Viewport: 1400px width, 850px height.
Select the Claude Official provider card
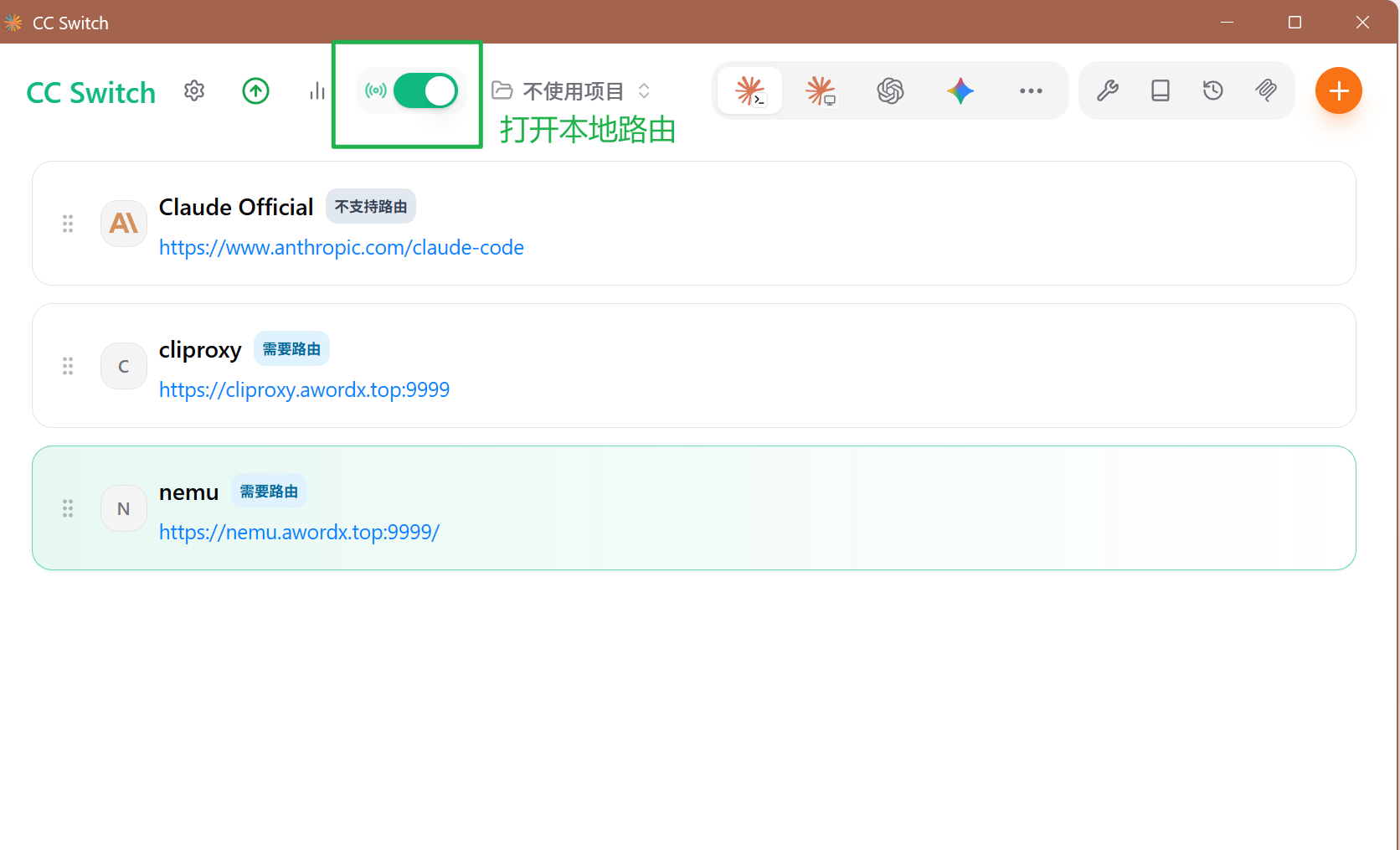coord(694,224)
